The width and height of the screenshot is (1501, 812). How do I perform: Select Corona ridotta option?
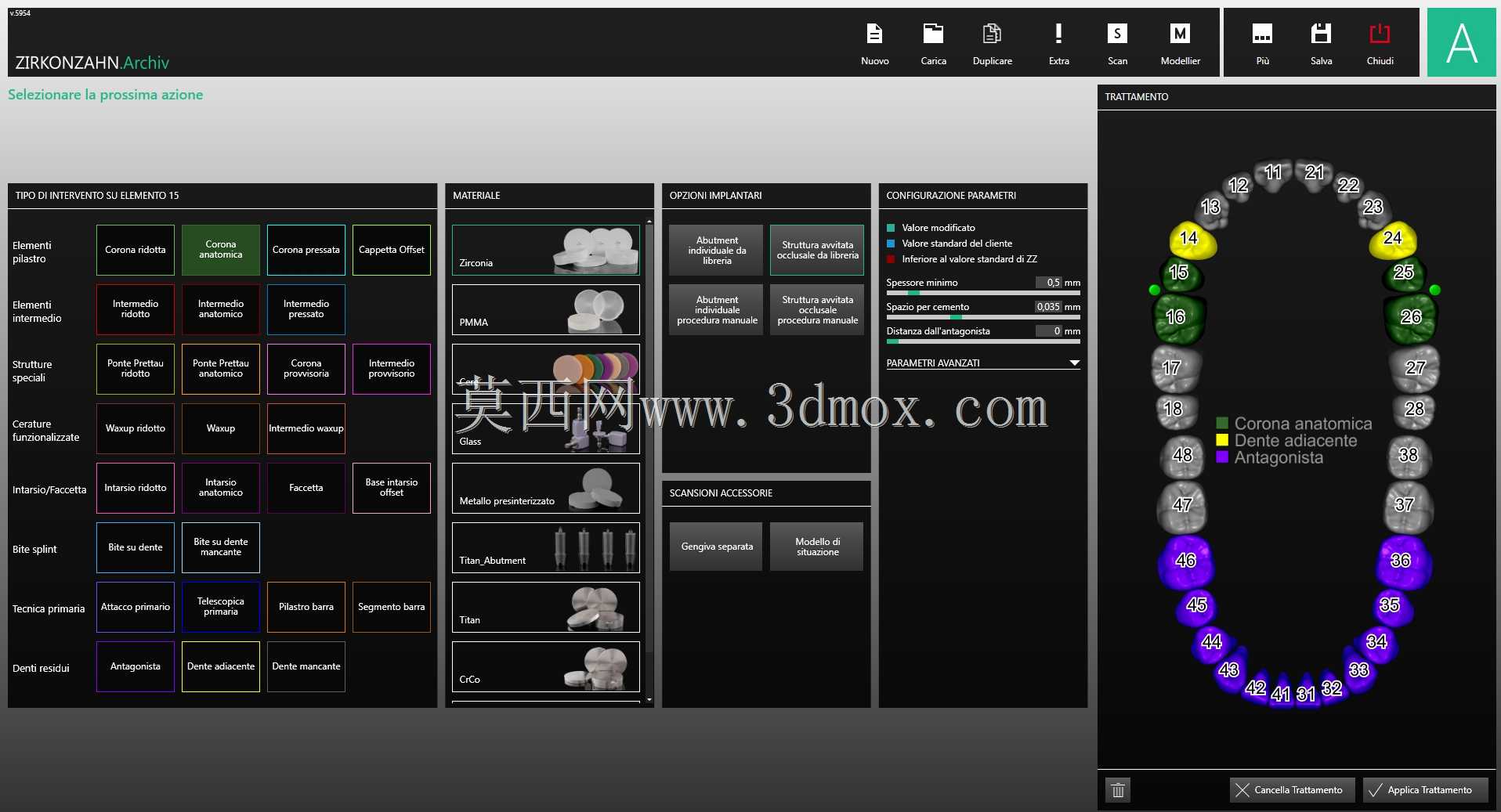[136, 250]
